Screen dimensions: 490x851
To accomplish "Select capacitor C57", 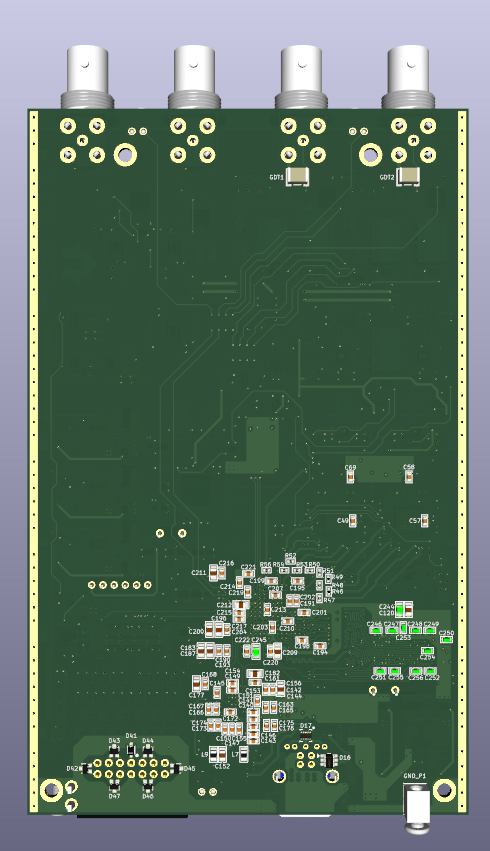I will (425, 521).
